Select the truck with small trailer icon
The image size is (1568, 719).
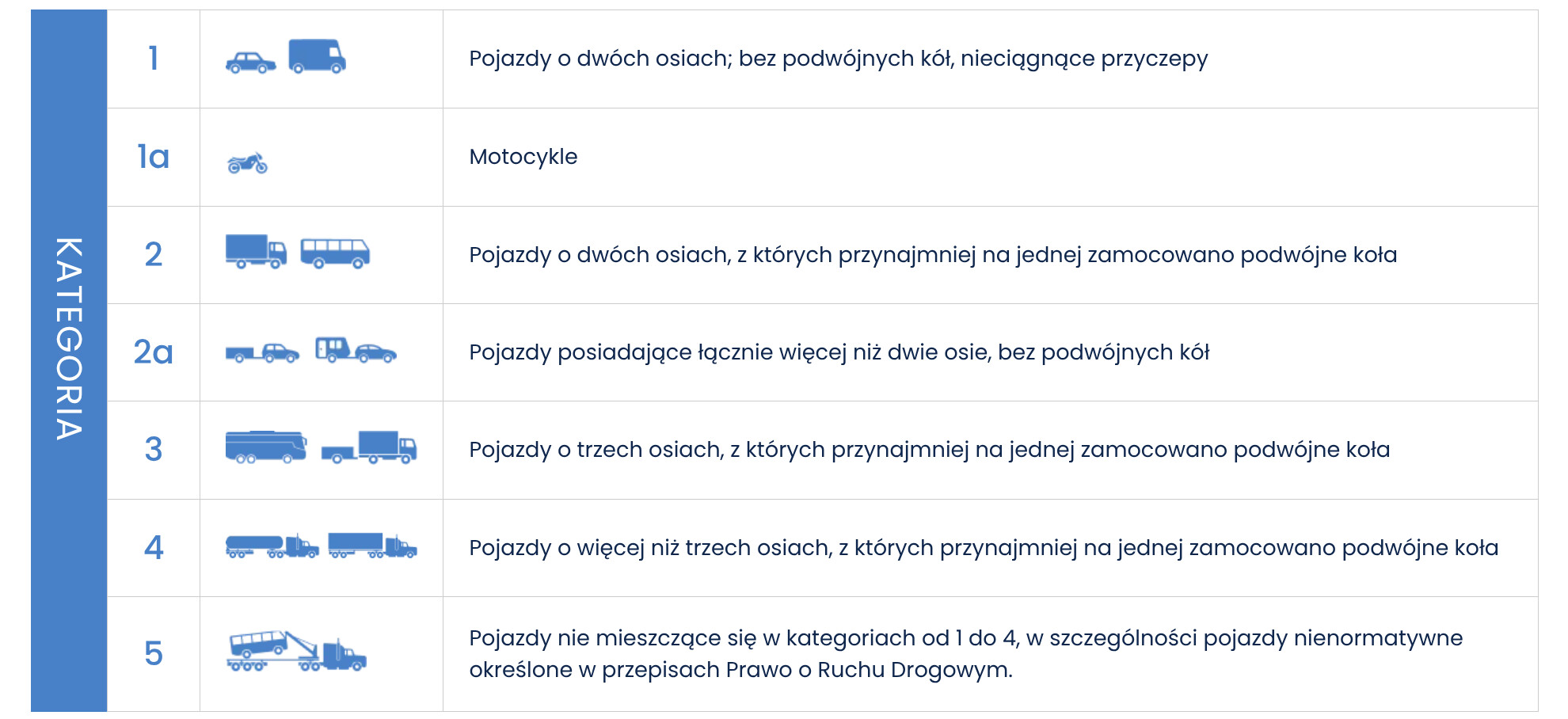[369, 447]
